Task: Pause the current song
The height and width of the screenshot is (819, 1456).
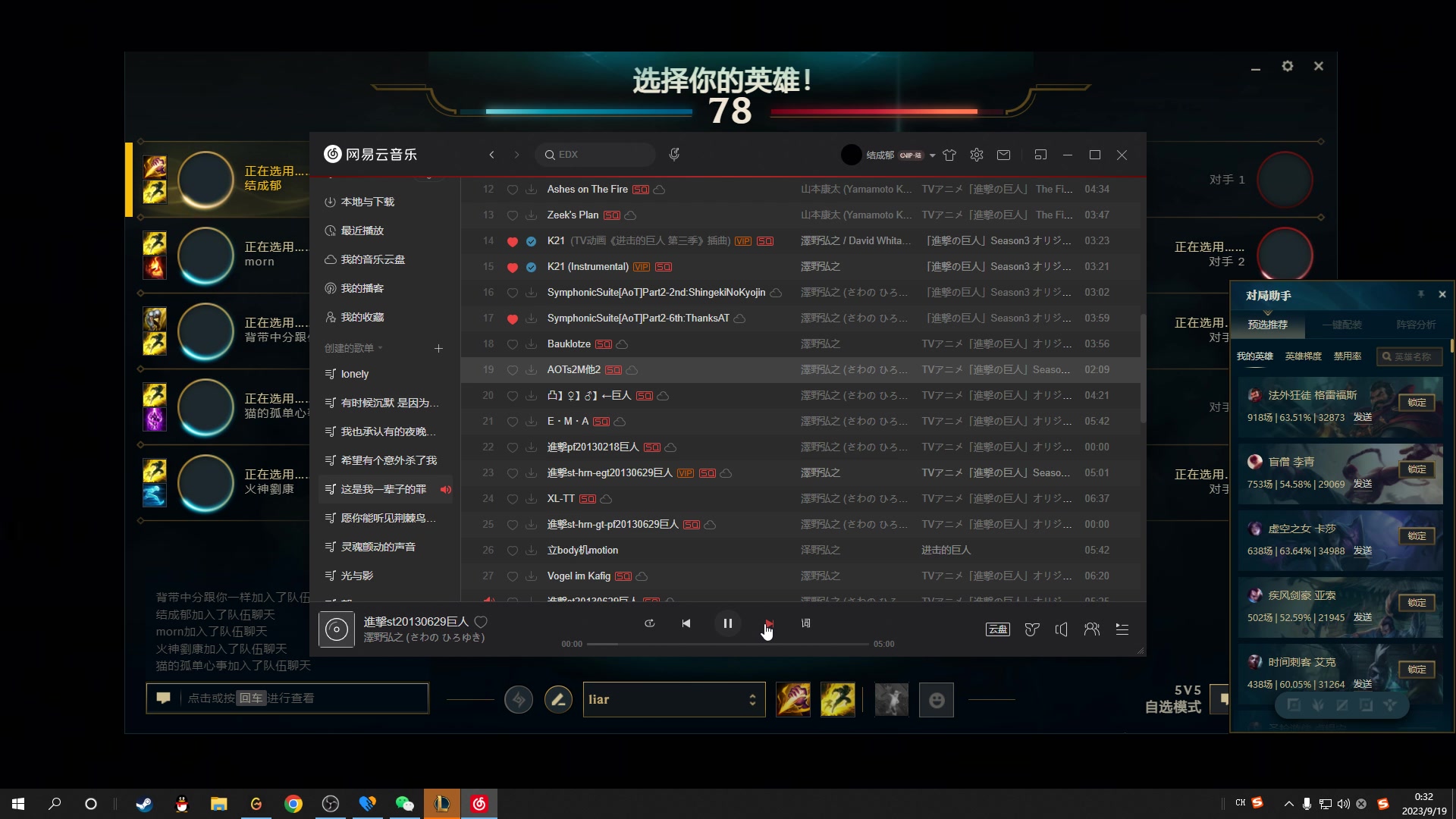Action: tap(727, 623)
